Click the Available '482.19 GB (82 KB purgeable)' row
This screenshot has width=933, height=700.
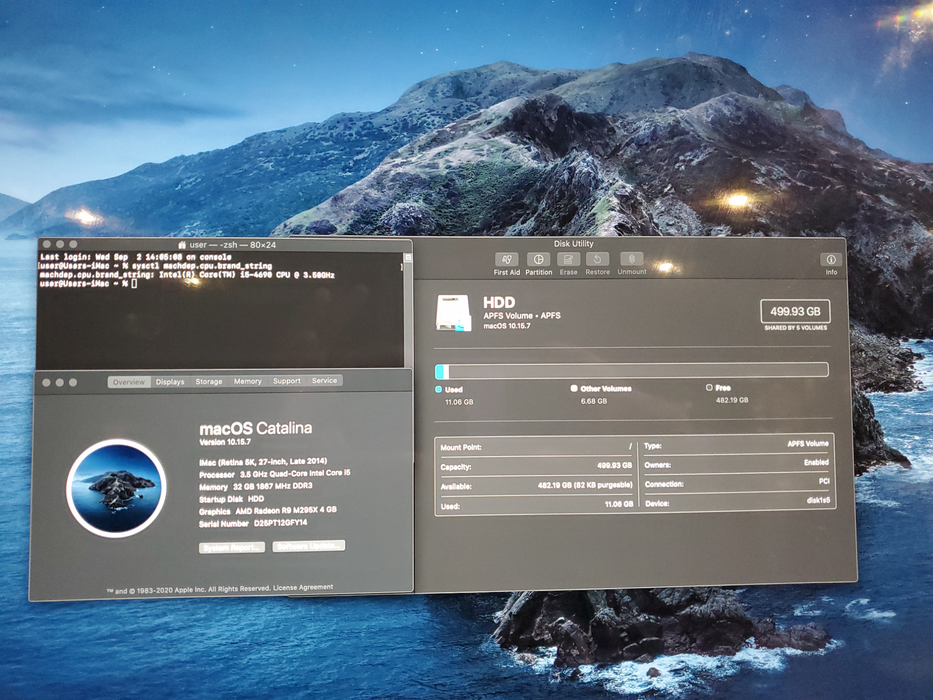point(536,486)
